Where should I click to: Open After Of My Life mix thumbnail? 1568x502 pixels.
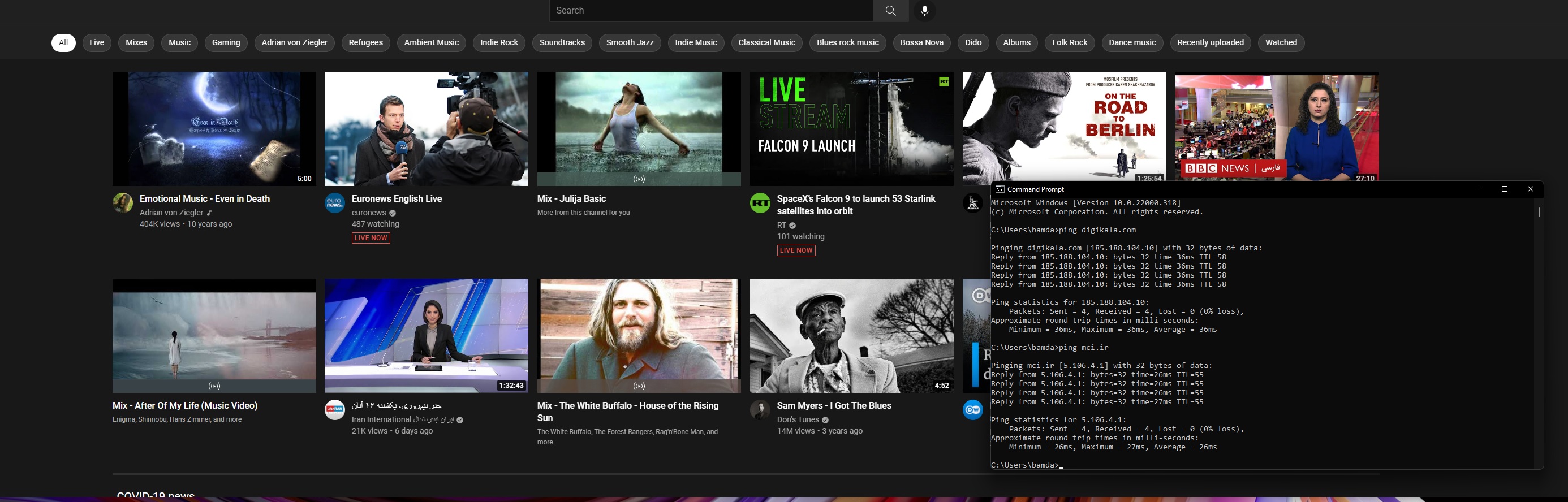(214, 336)
